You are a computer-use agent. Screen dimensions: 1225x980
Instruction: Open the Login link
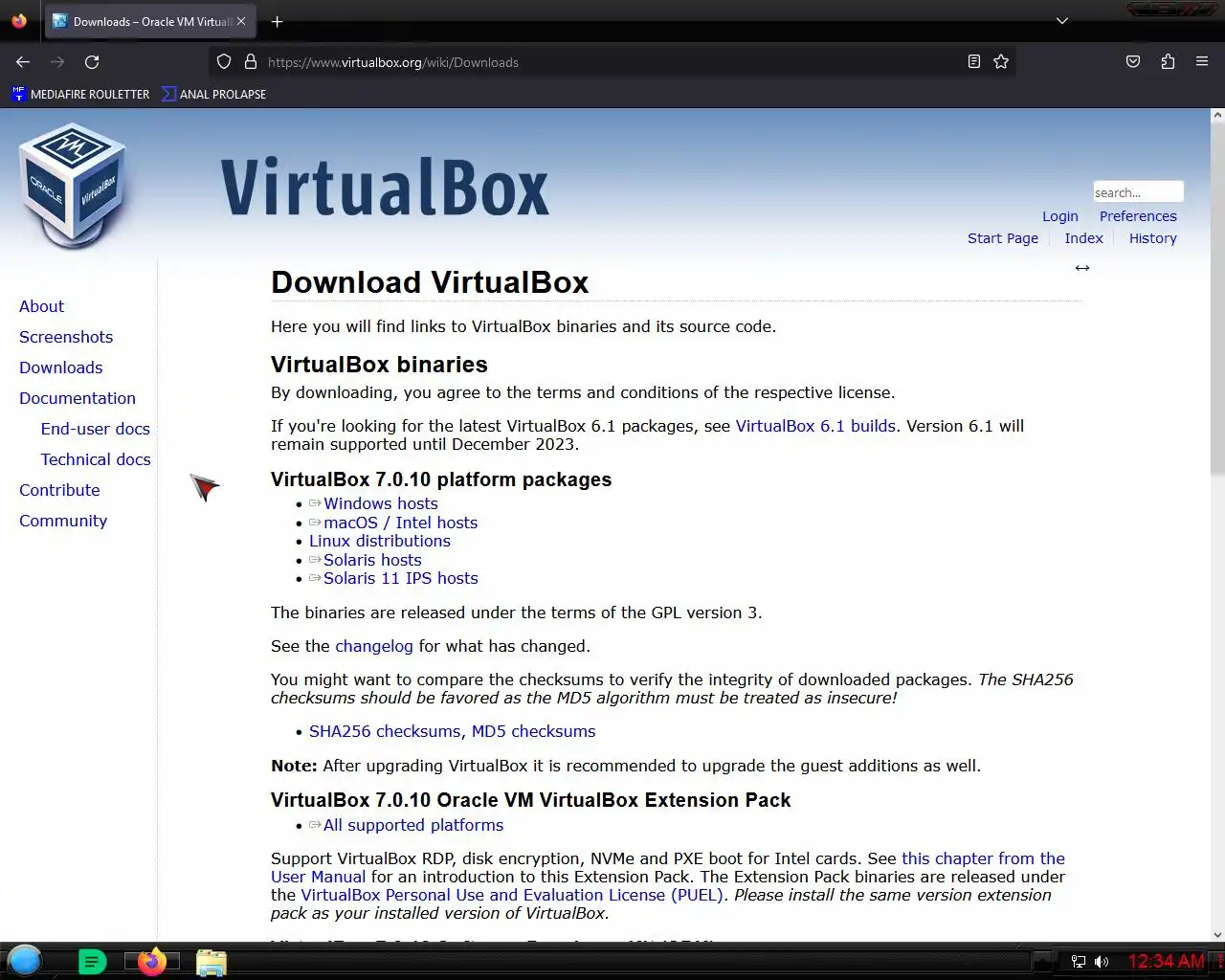pyautogui.click(x=1060, y=216)
